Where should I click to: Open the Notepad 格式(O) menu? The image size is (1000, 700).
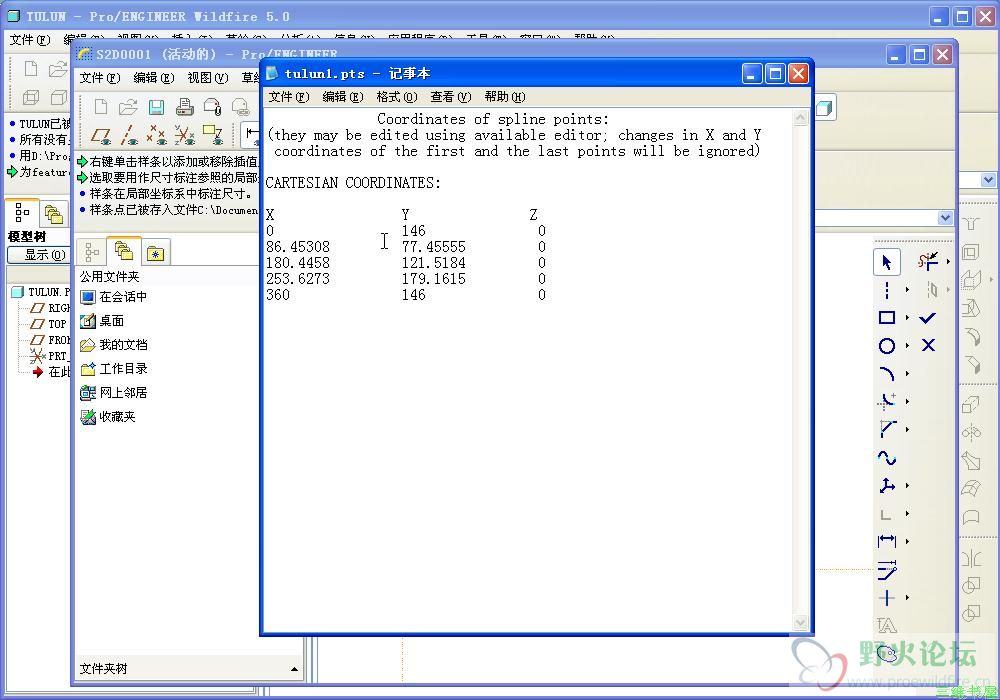(397, 97)
